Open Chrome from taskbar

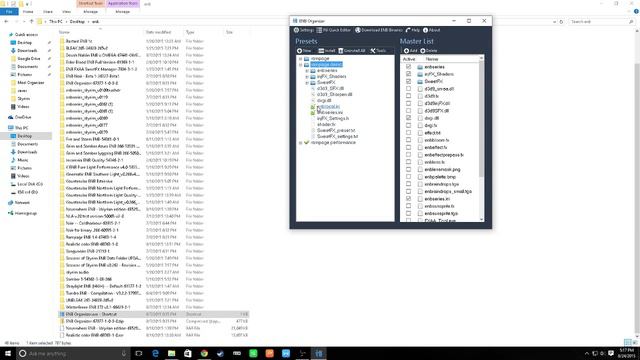click(204, 353)
